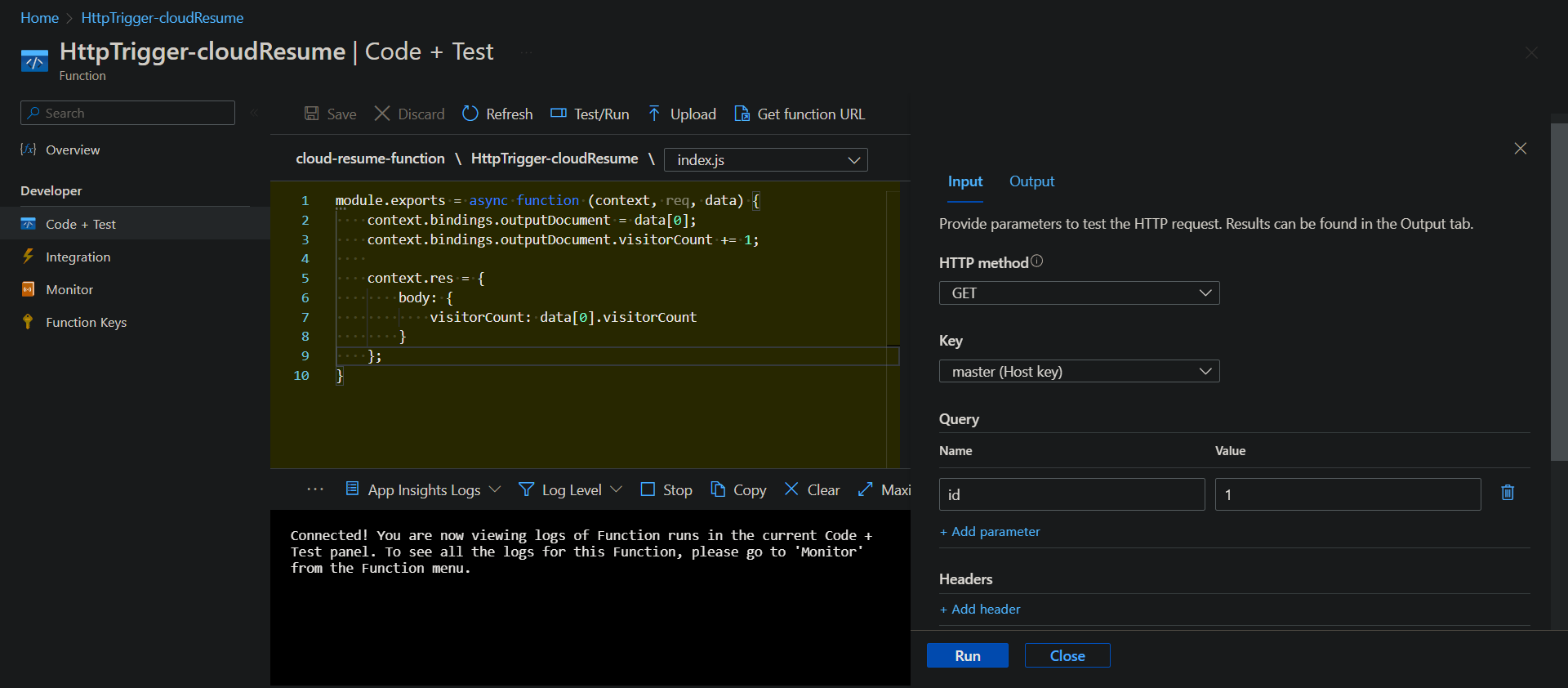This screenshot has width=1568, height=688.
Task: Click the context.res line of code
Action: [425, 278]
